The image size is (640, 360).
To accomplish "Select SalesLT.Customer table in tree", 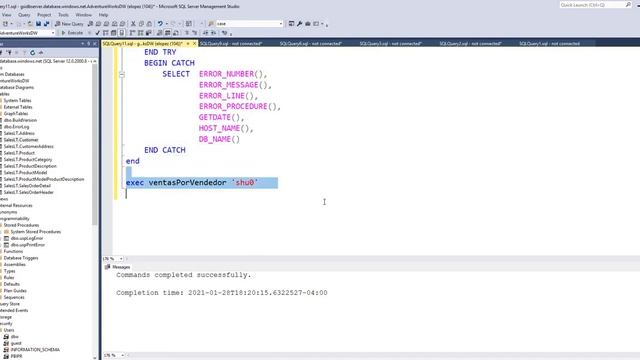I will pyautogui.click(x=21, y=140).
